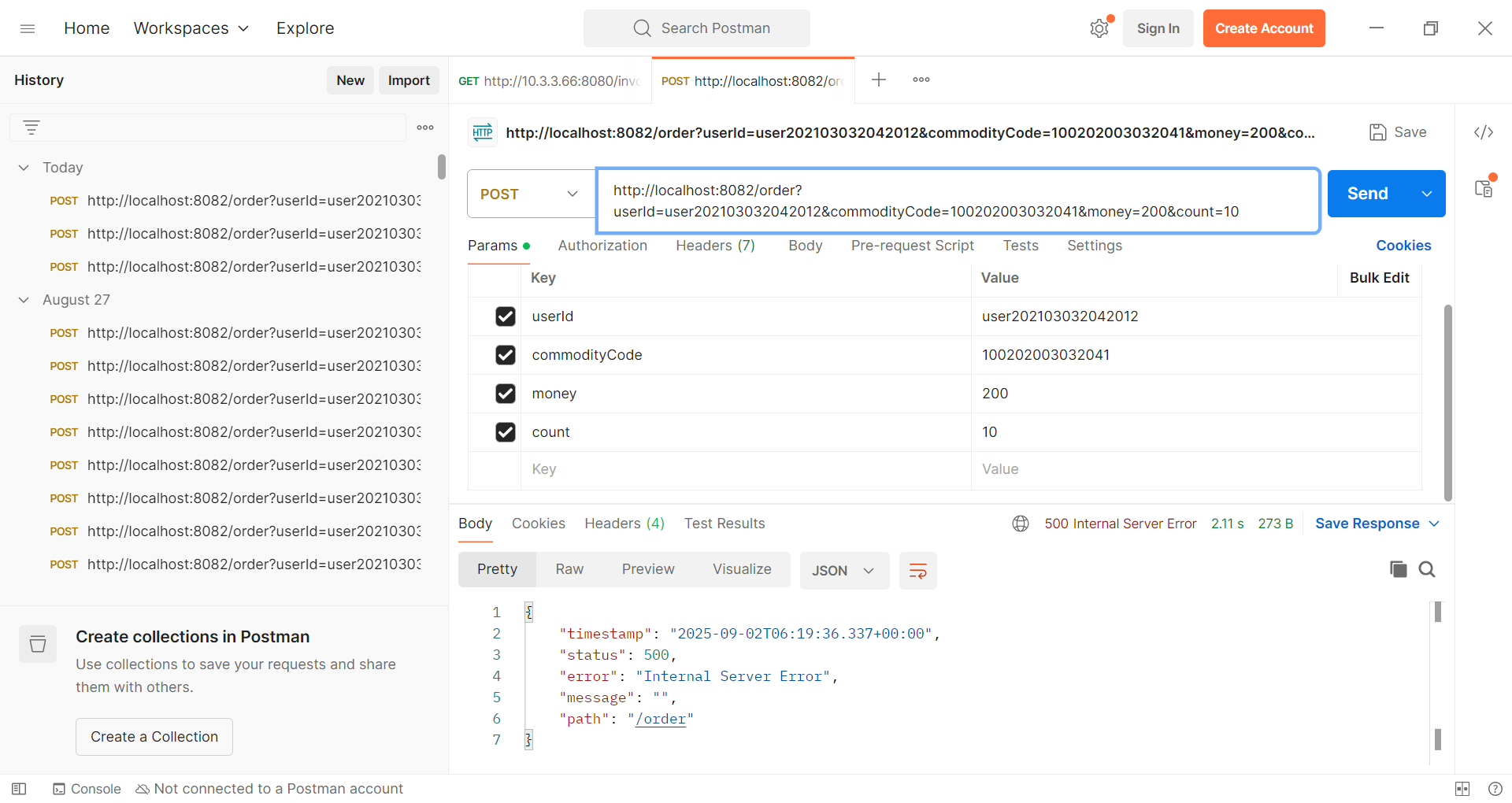Click the search magnifier in Search Postman
The width and height of the screenshot is (1512, 803).
coord(643,28)
